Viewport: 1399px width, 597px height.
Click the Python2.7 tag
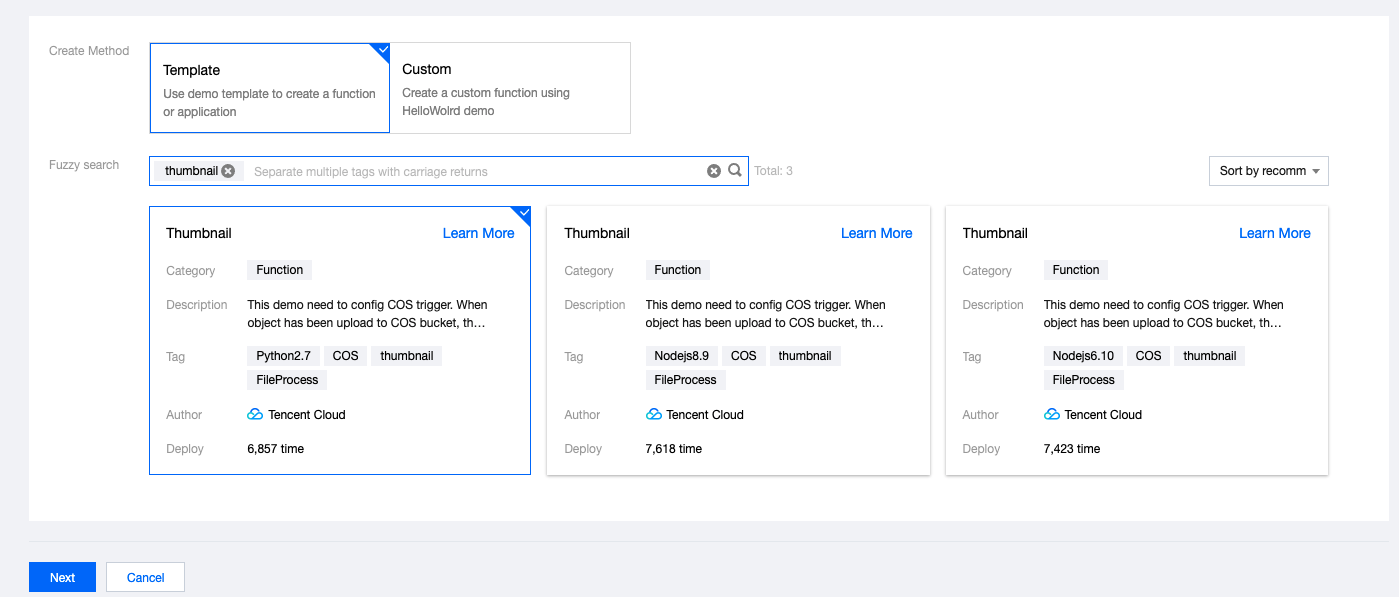[283, 356]
